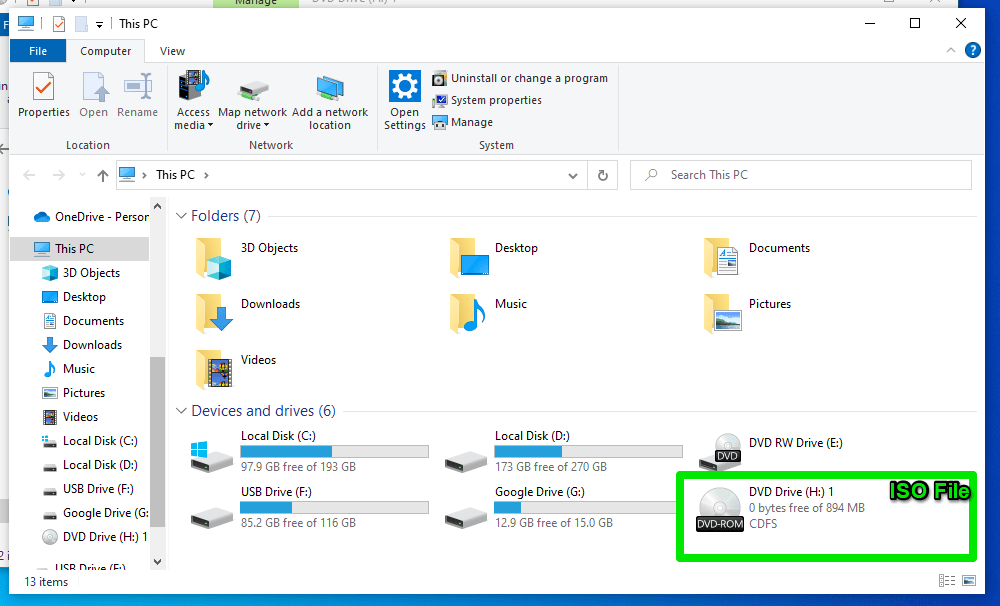The width and height of the screenshot is (1000, 606).
Task: Select Google Drive (G:) in sidebar
Action: 104,513
